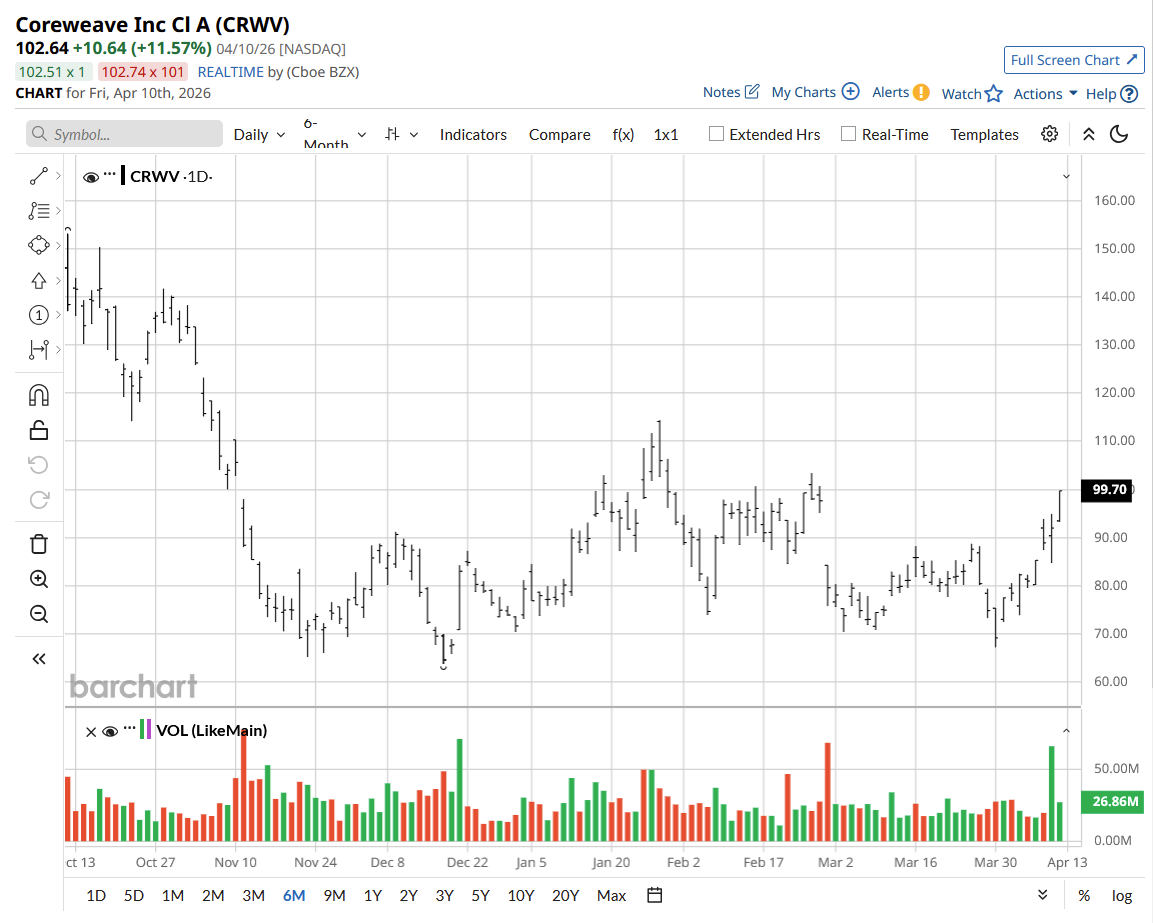
Task: Select the 1Y time range tab
Action: (x=372, y=895)
